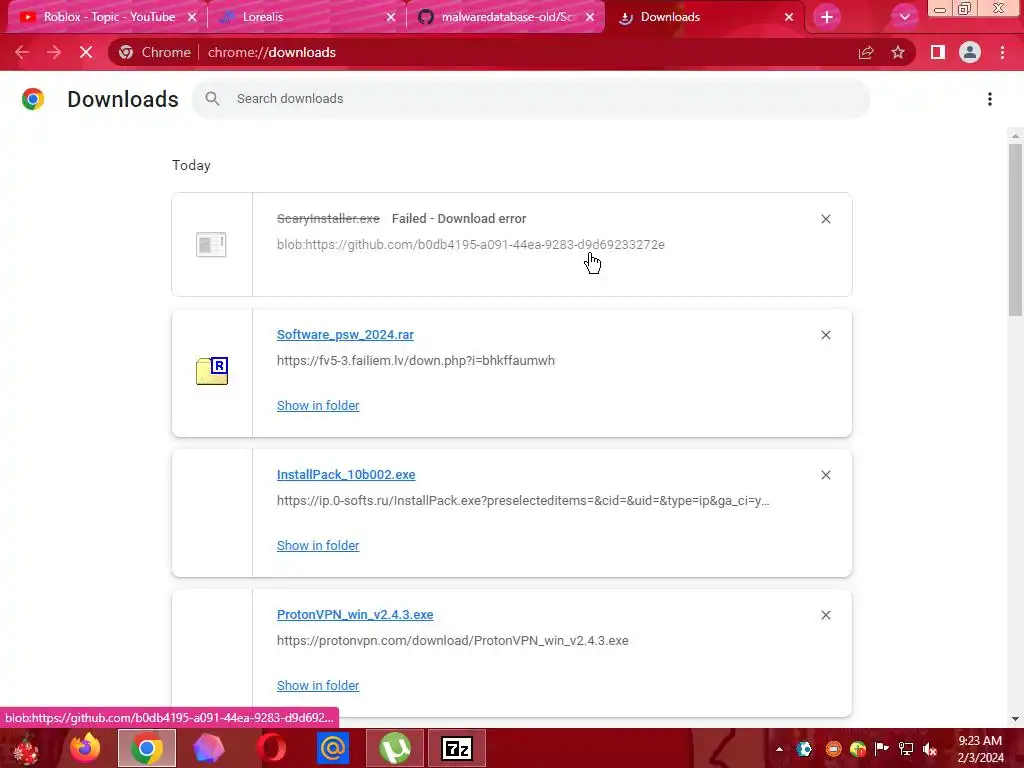Open the Action Center flag icon
Screen dimensions: 1024x768
(882, 749)
